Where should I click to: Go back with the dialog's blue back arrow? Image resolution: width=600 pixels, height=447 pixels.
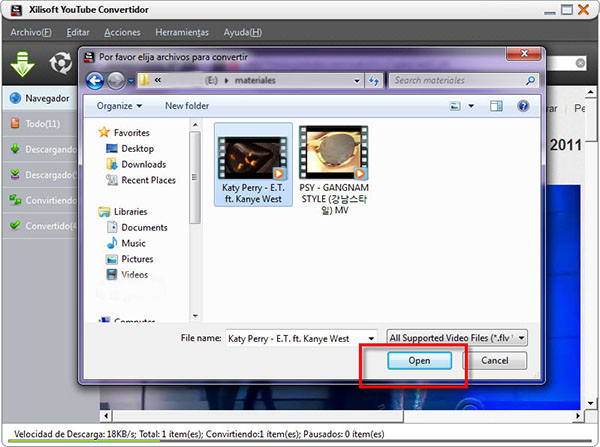pyautogui.click(x=95, y=81)
